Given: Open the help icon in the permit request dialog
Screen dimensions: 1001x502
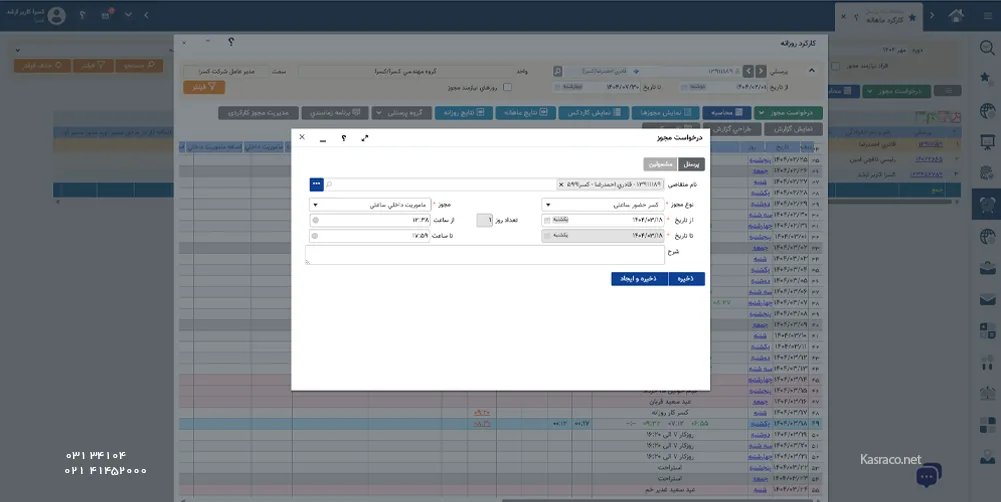Looking at the screenshot, I should pyautogui.click(x=343, y=138).
